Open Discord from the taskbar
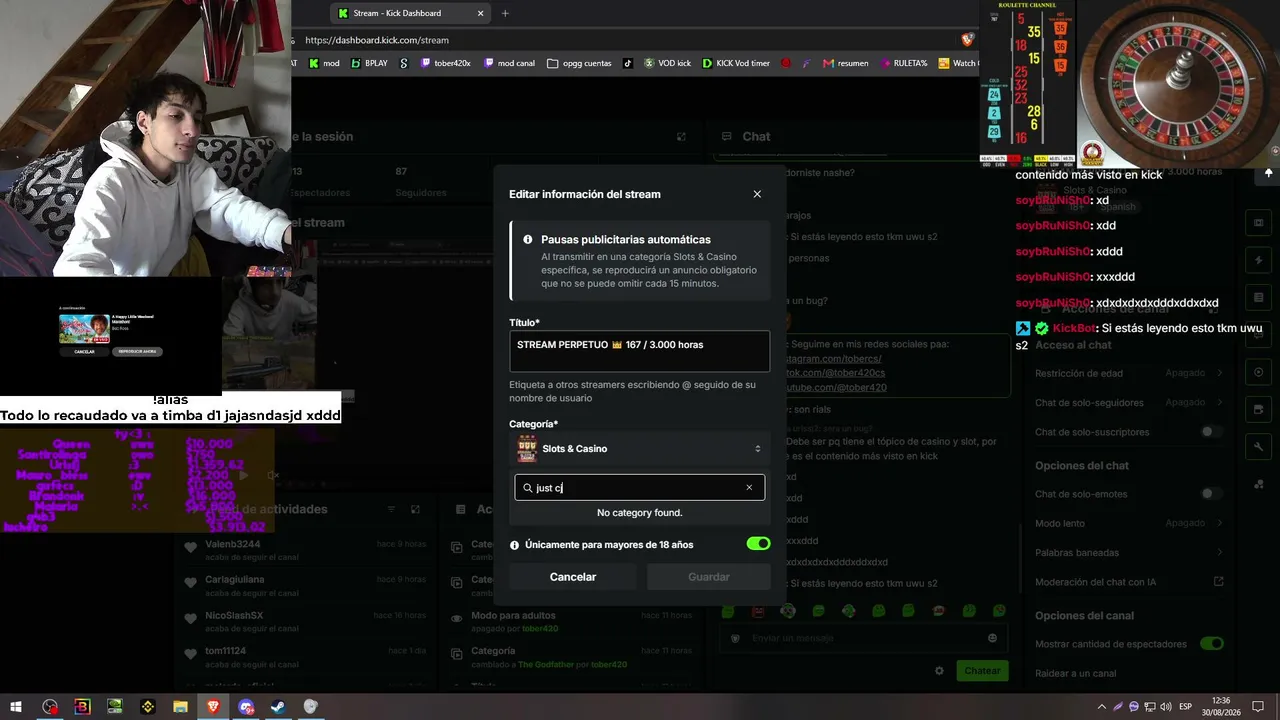Screen dimensions: 1280x720 click(x=246, y=707)
